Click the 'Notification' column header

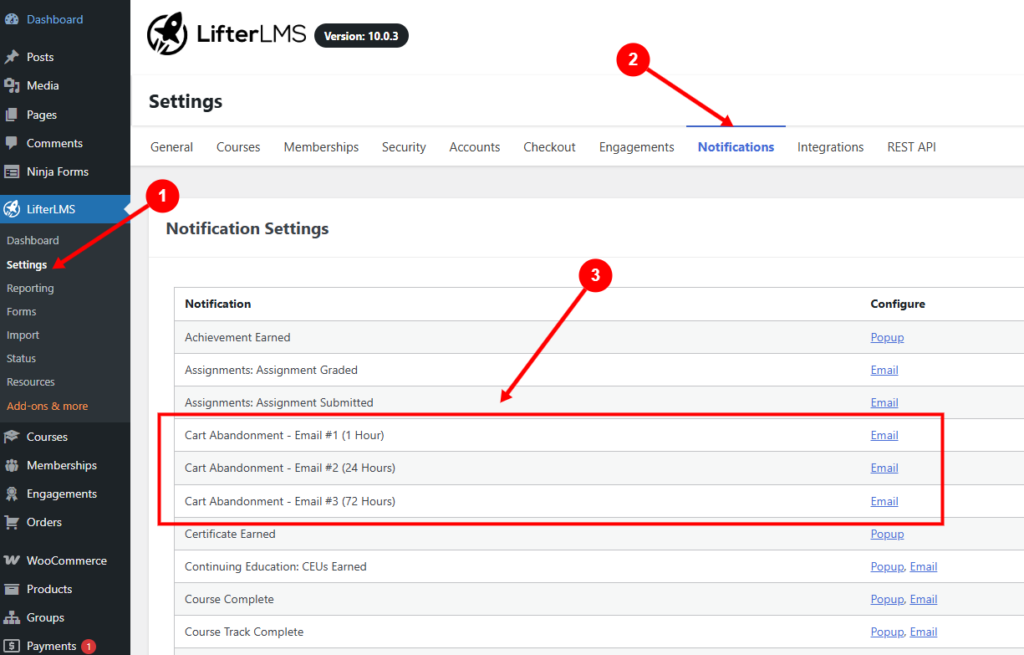coord(217,304)
